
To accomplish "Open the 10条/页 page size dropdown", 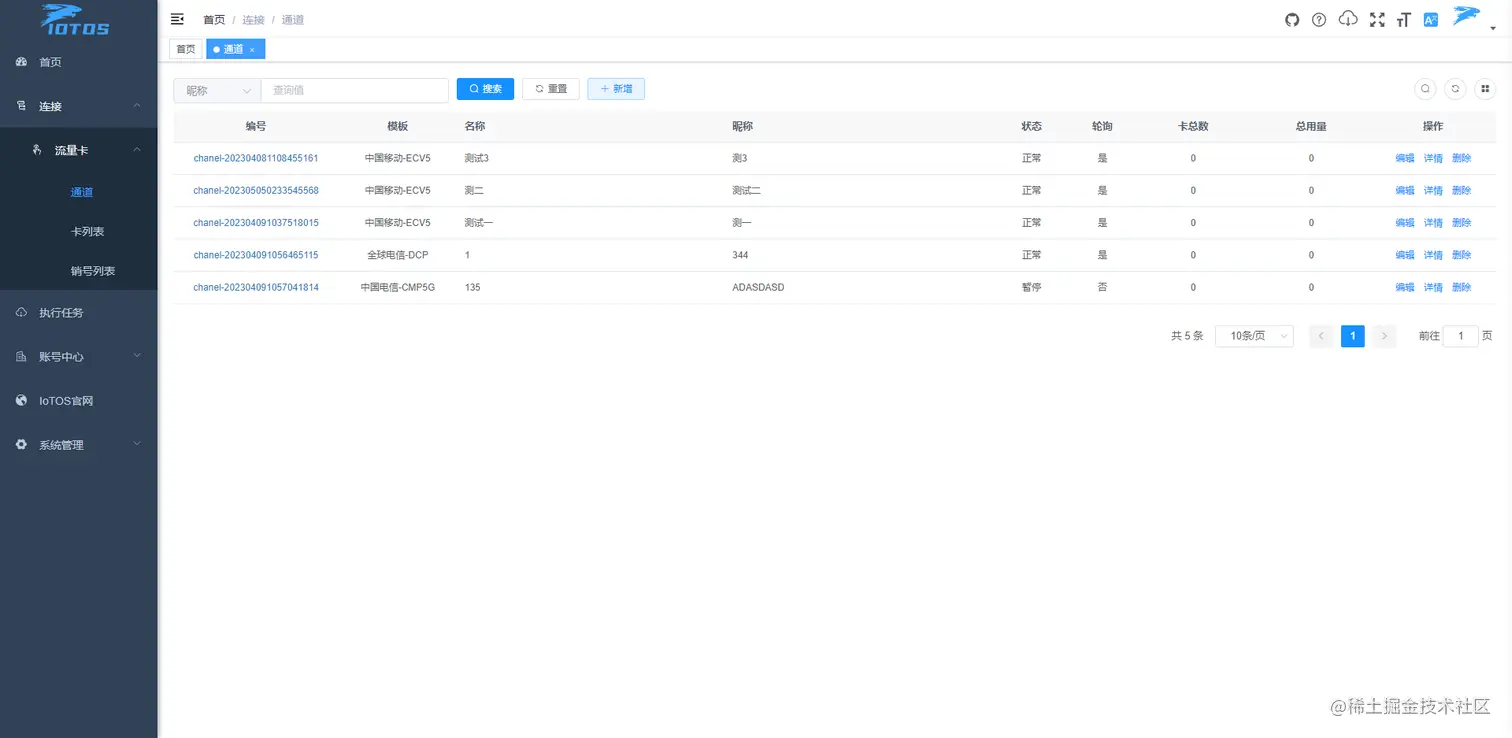I will [1254, 336].
